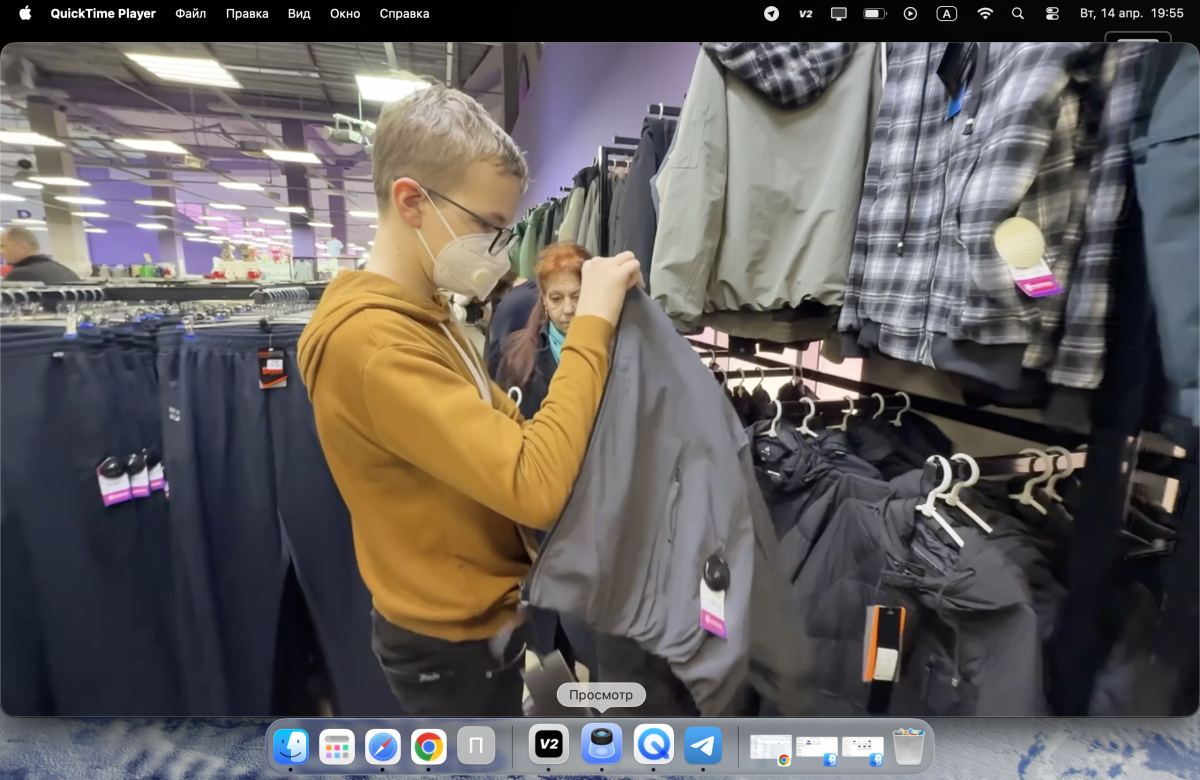Open the Вид menu in menu bar
Screen dimensions: 1200x780
(299, 14)
